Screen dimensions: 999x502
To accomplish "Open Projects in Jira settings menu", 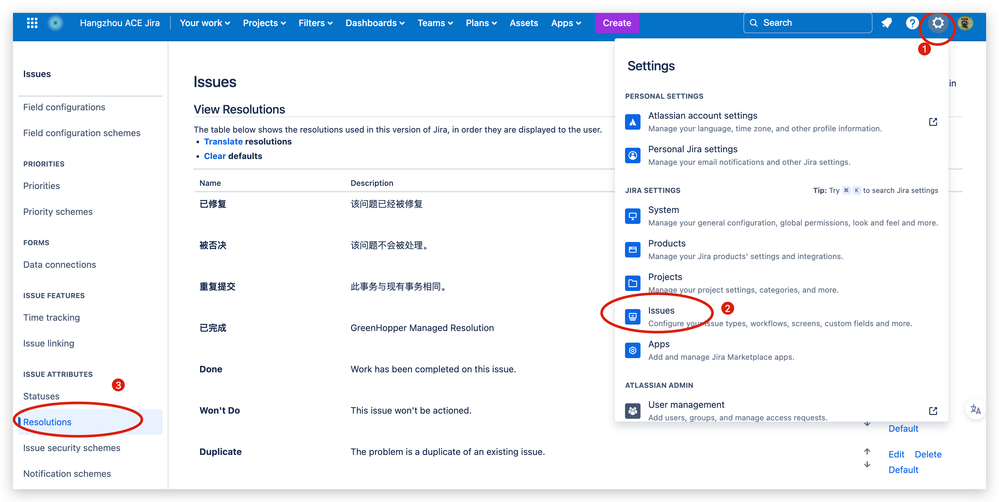I will pos(781,283).
